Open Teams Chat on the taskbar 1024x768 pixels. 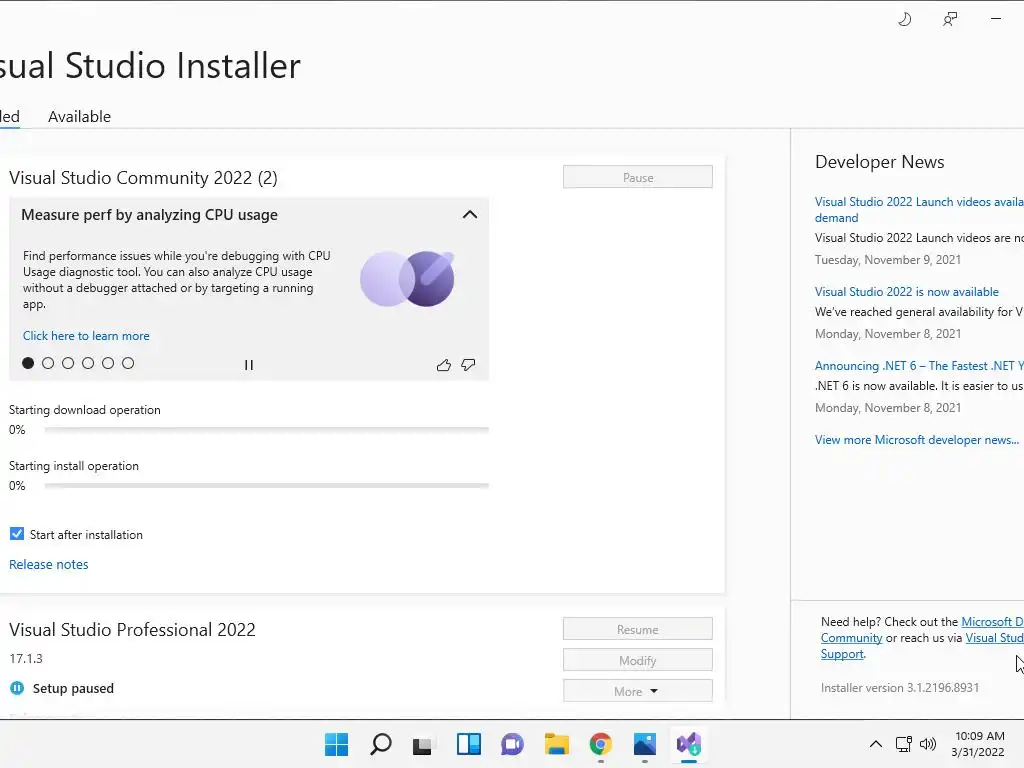pos(513,744)
